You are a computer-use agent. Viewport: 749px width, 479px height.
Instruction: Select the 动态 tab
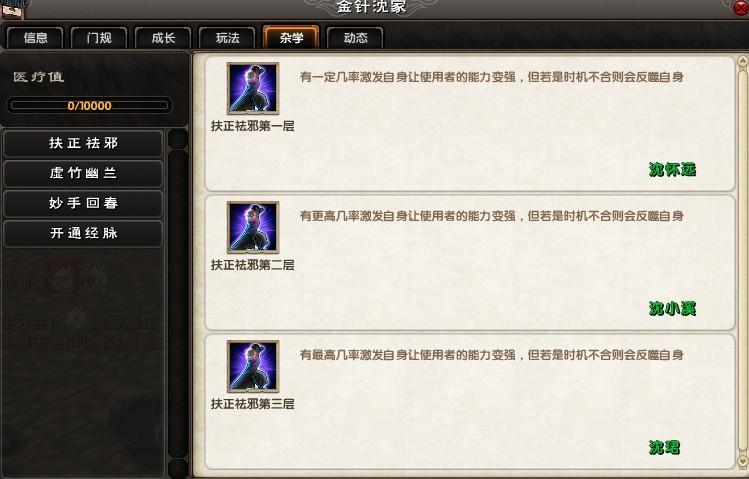(355, 37)
